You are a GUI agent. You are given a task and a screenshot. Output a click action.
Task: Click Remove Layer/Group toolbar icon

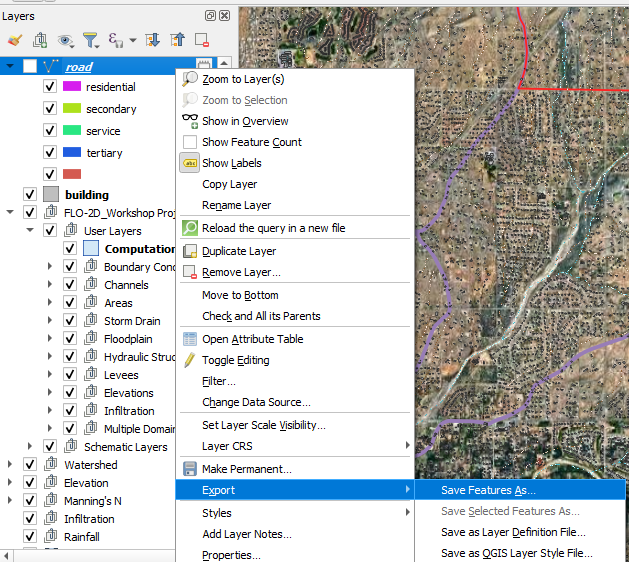201,41
